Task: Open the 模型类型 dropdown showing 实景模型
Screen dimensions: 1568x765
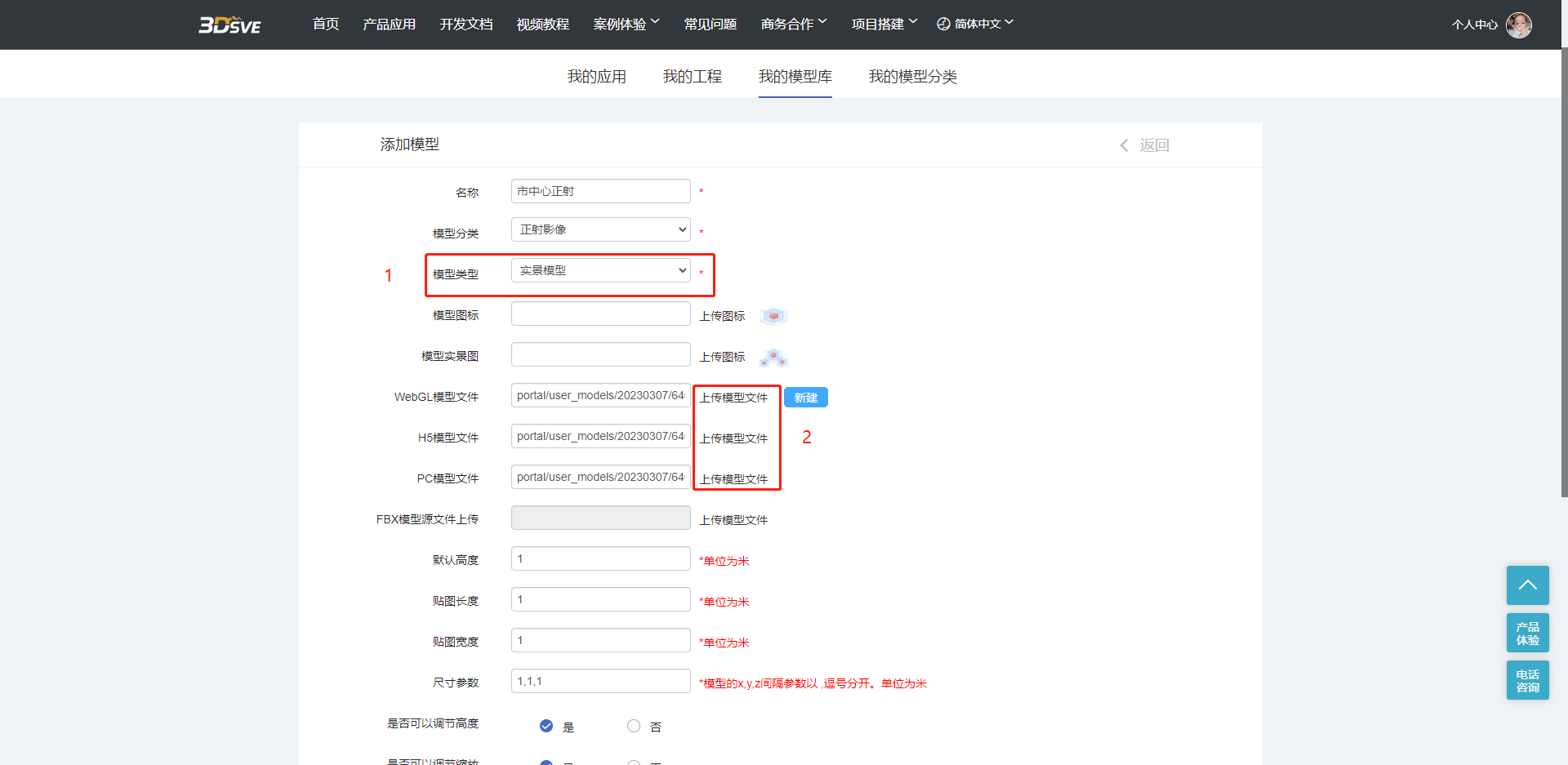Action: tap(600, 270)
